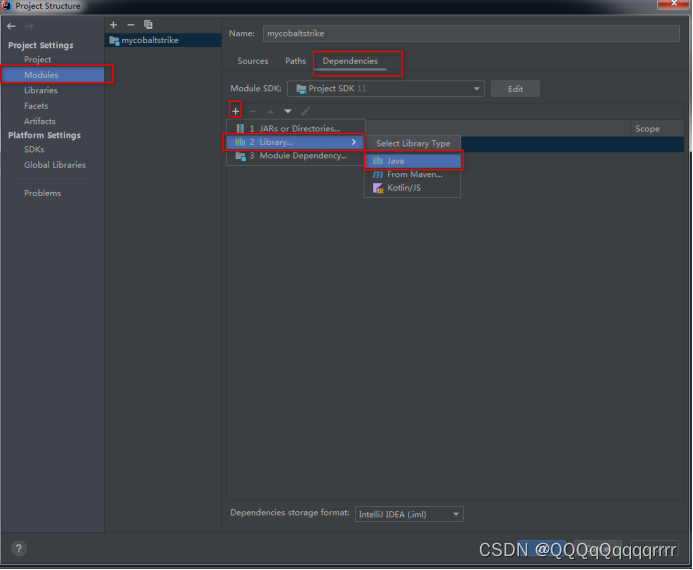Move dependency down arrow
The image size is (693, 570).
tap(288, 111)
